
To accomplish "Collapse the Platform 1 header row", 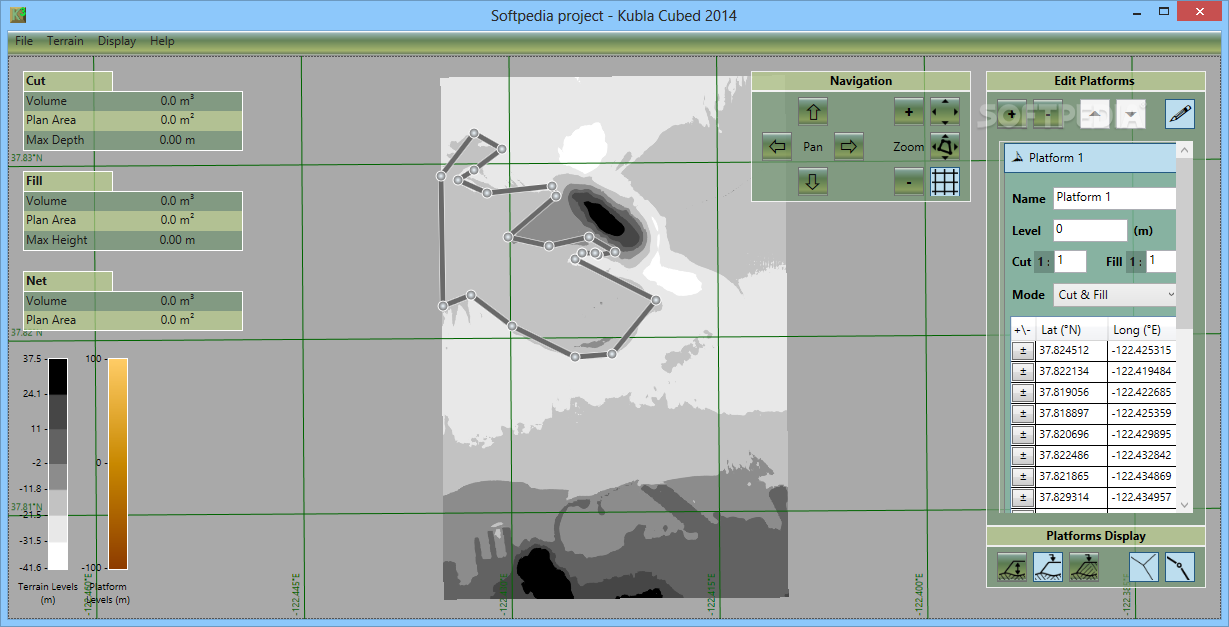I will 1090,158.
